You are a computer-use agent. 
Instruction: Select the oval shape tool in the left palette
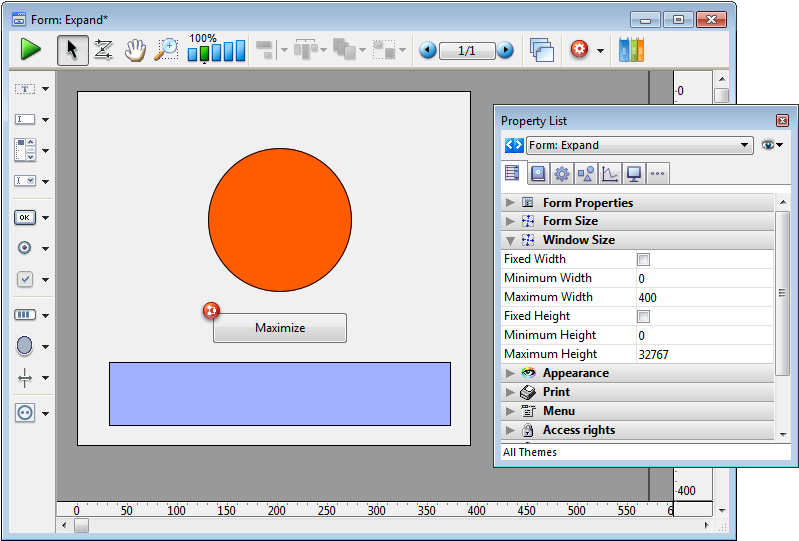pos(25,346)
